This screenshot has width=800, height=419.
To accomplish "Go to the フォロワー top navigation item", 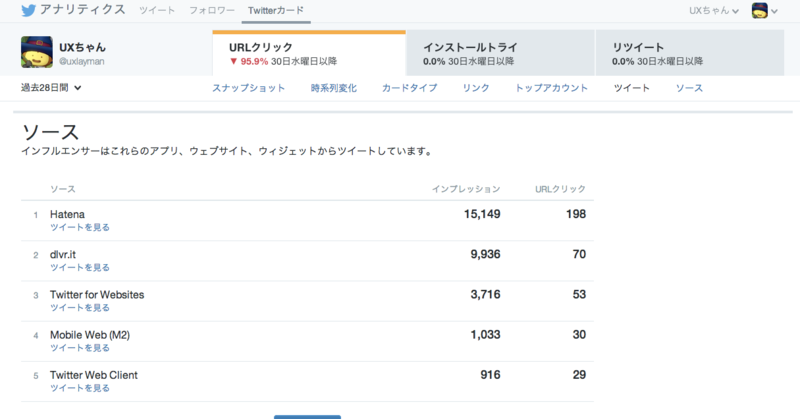I will click(x=212, y=10).
